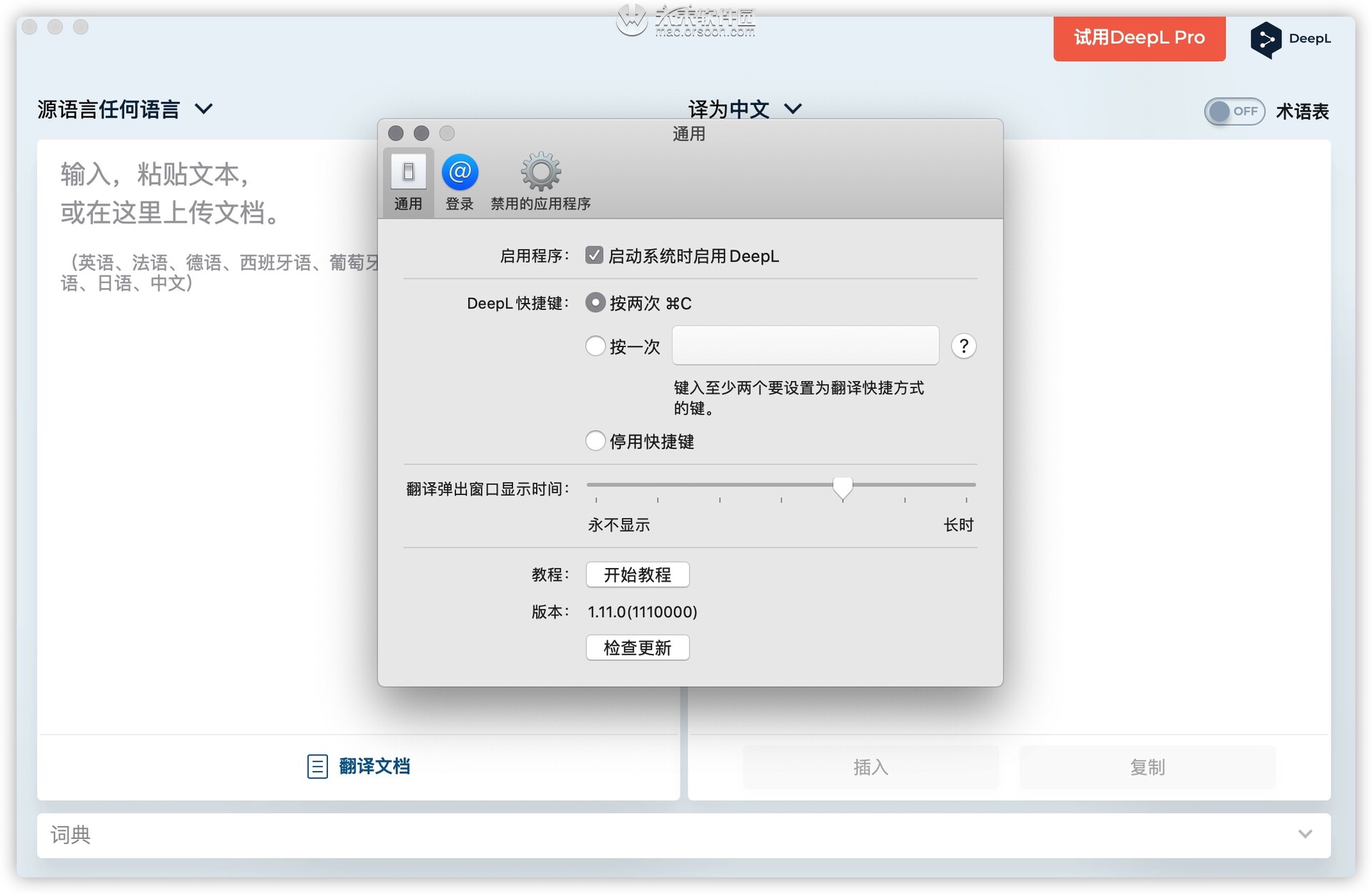The image size is (1372, 894).
Task: Expand the 词典 section chevron
Action: point(1306,834)
